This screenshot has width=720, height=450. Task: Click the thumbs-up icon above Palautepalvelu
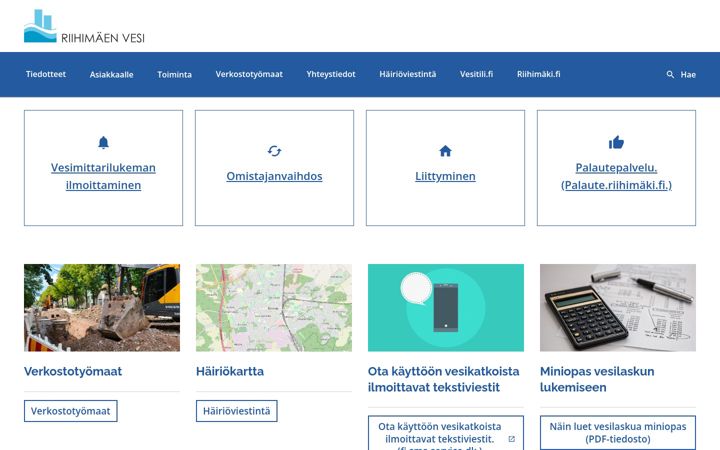(x=616, y=142)
